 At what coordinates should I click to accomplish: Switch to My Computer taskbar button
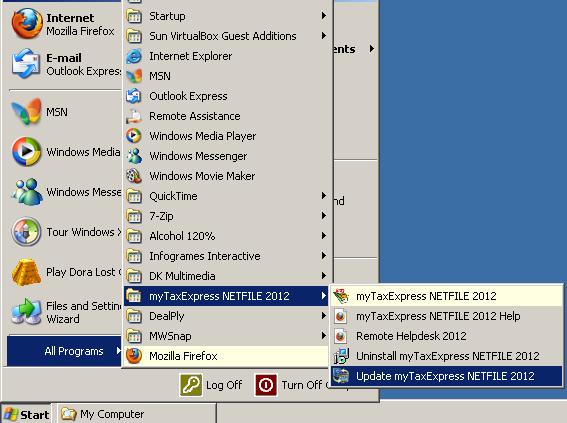(136, 414)
